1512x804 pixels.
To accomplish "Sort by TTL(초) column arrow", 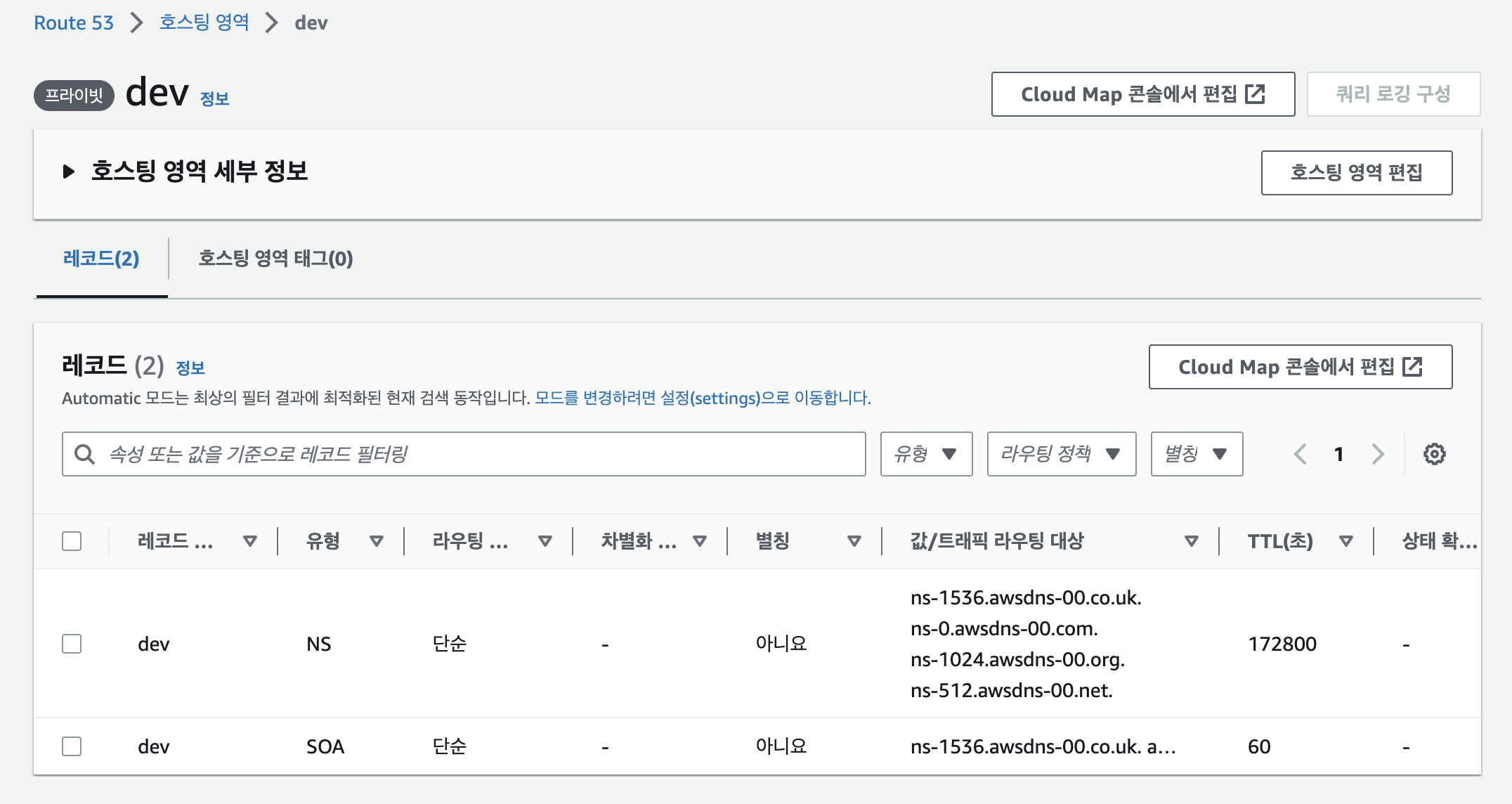I will pos(1345,541).
